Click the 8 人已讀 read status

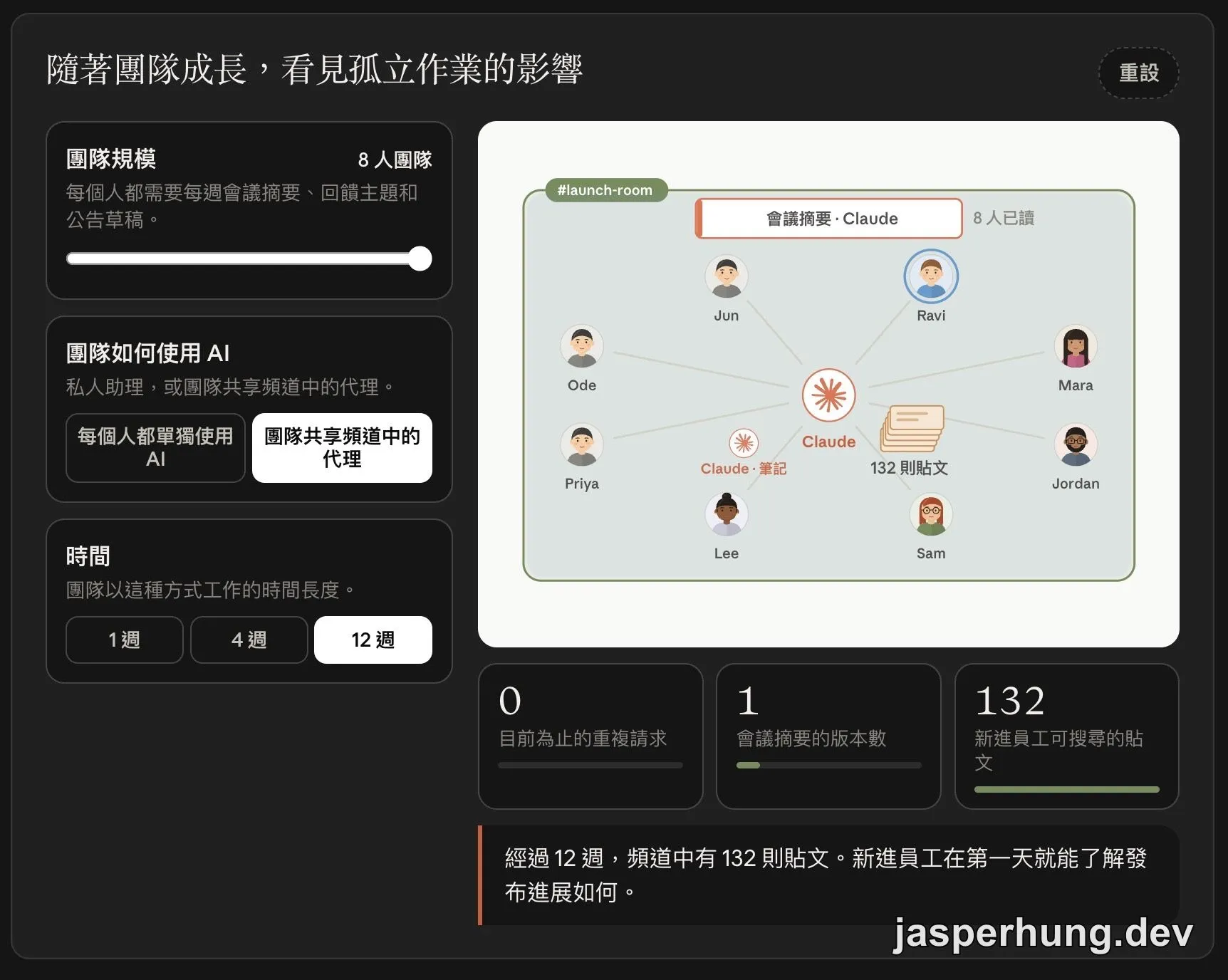pyautogui.click(x=1004, y=218)
